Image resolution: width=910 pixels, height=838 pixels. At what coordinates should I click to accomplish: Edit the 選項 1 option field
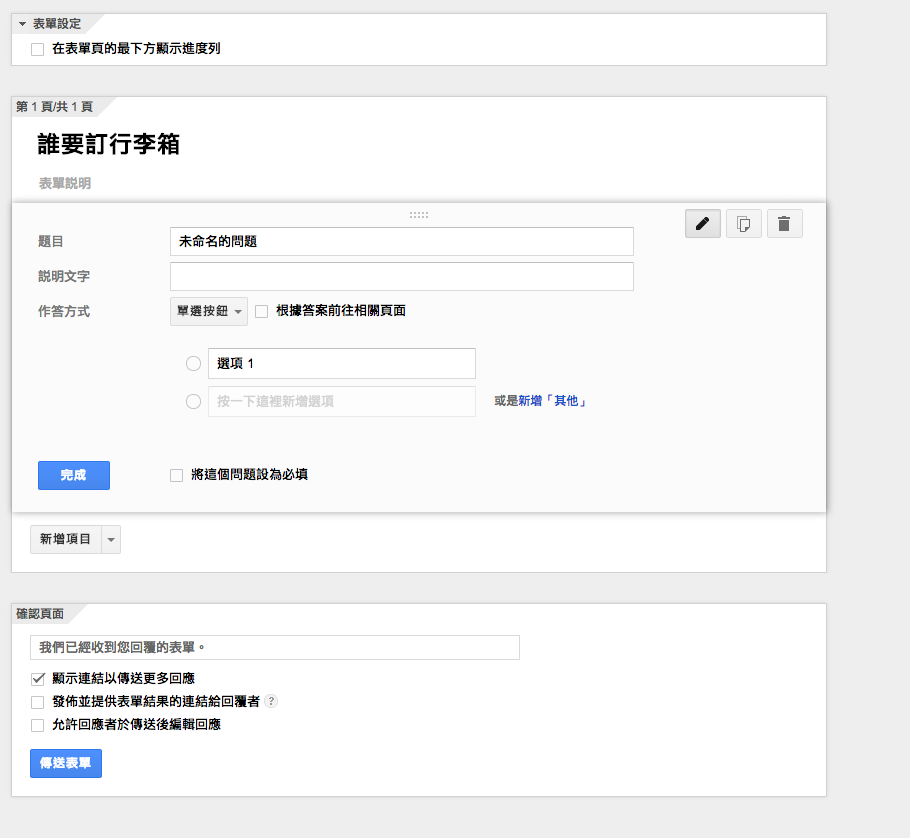pos(342,363)
